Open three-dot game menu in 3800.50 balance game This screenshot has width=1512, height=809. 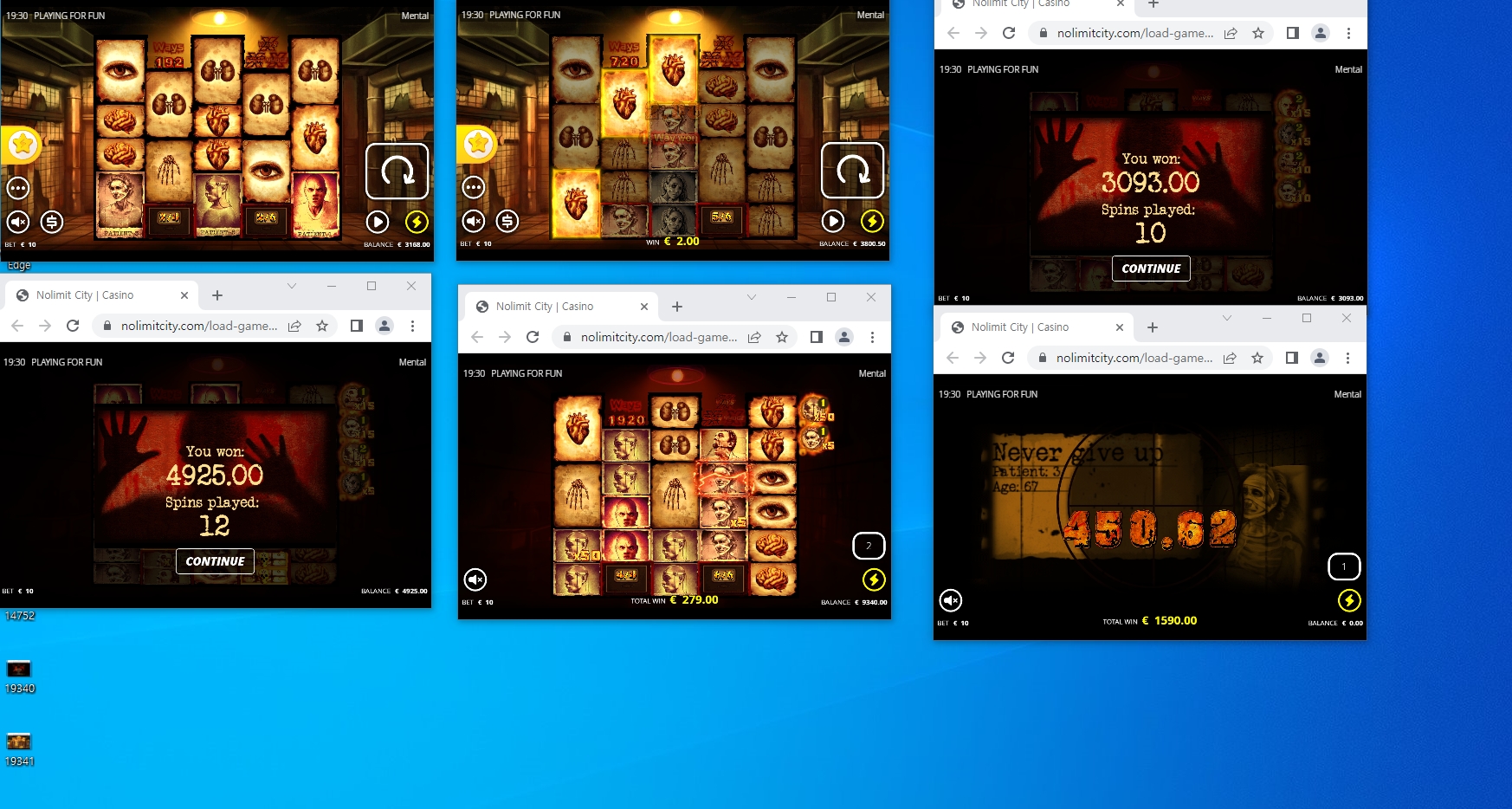pos(474,187)
